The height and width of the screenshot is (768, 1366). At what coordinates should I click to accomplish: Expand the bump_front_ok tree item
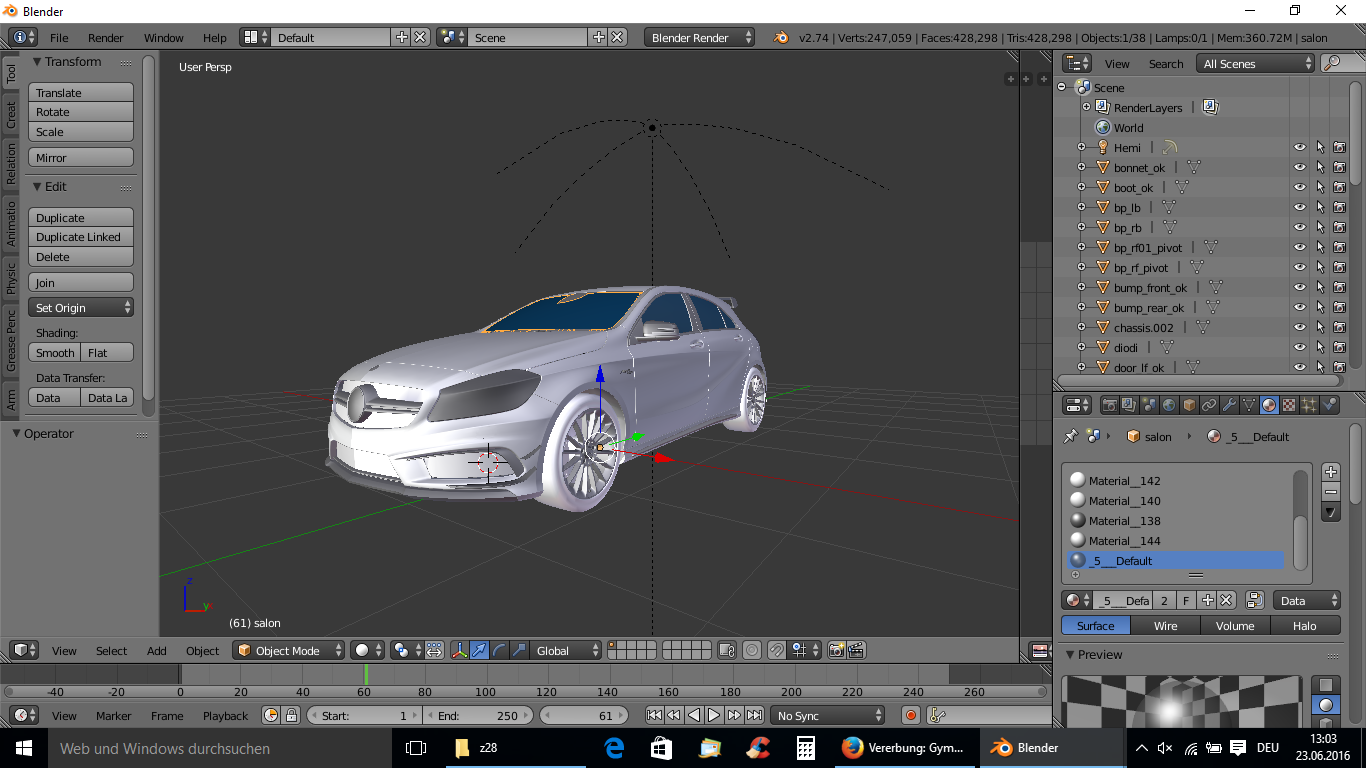click(x=1081, y=287)
